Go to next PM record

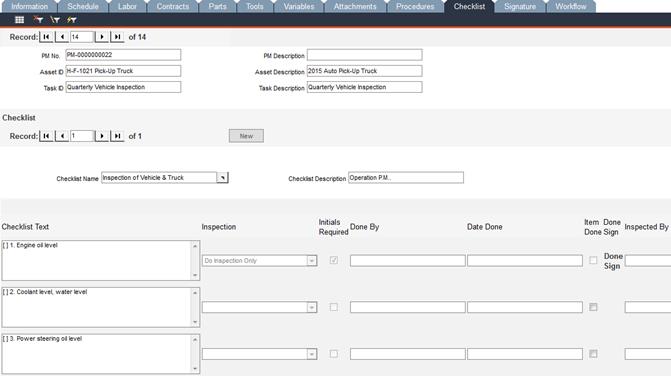click(x=102, y=37)
